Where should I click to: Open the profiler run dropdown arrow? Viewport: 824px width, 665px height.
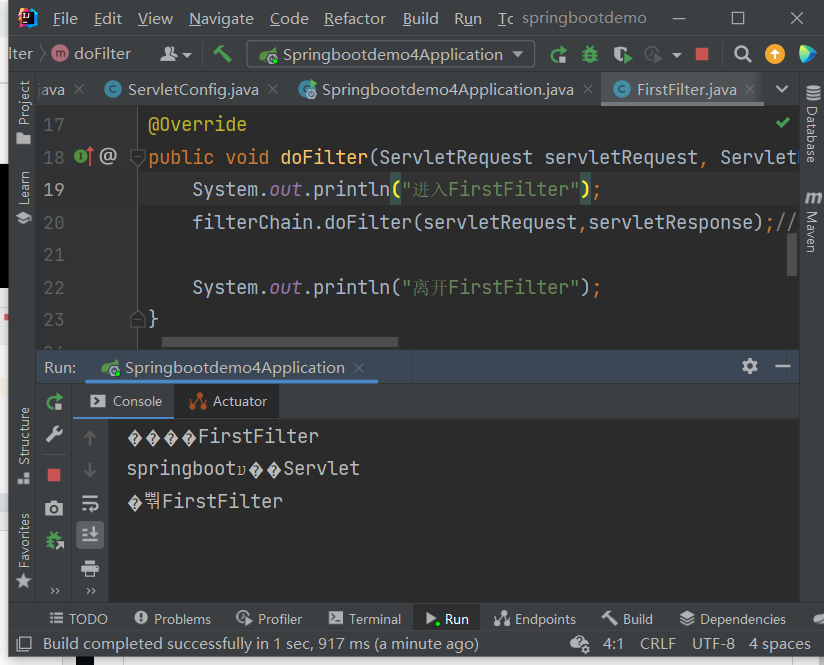677,55
